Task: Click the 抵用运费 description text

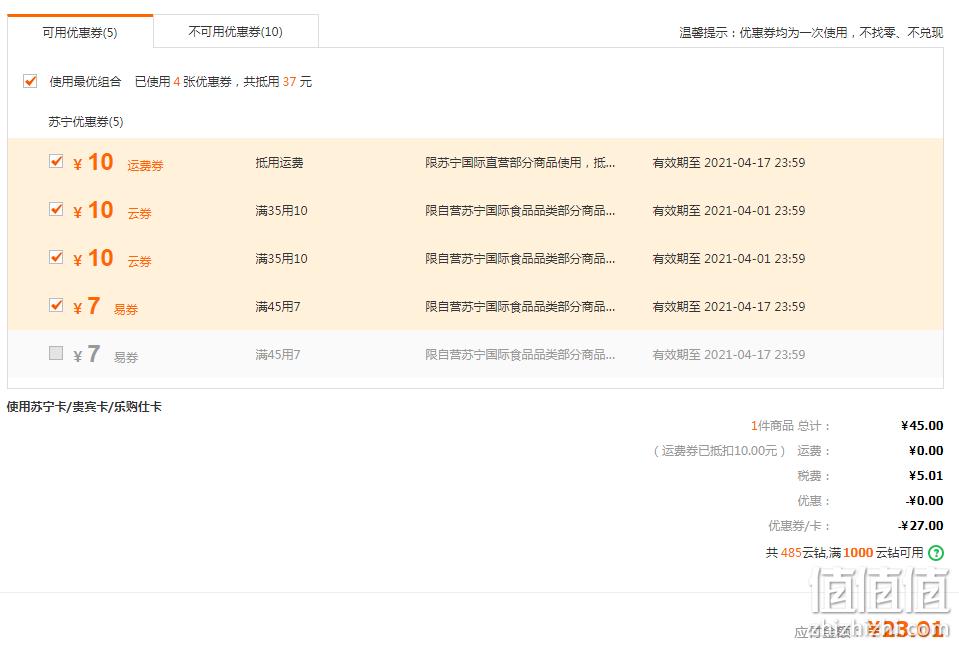Action: tap(280, 163)
